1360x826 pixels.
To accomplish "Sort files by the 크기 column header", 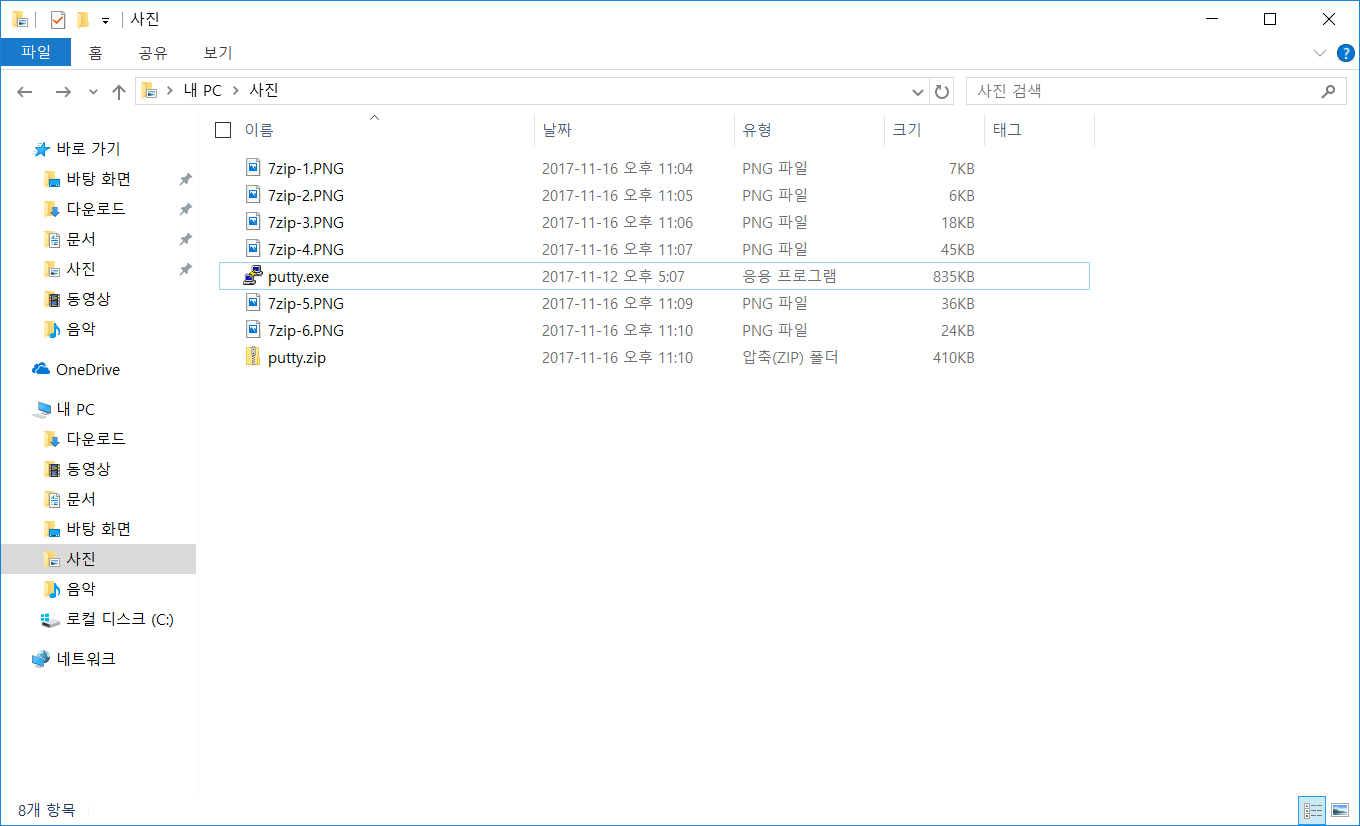I will [907, 130].
